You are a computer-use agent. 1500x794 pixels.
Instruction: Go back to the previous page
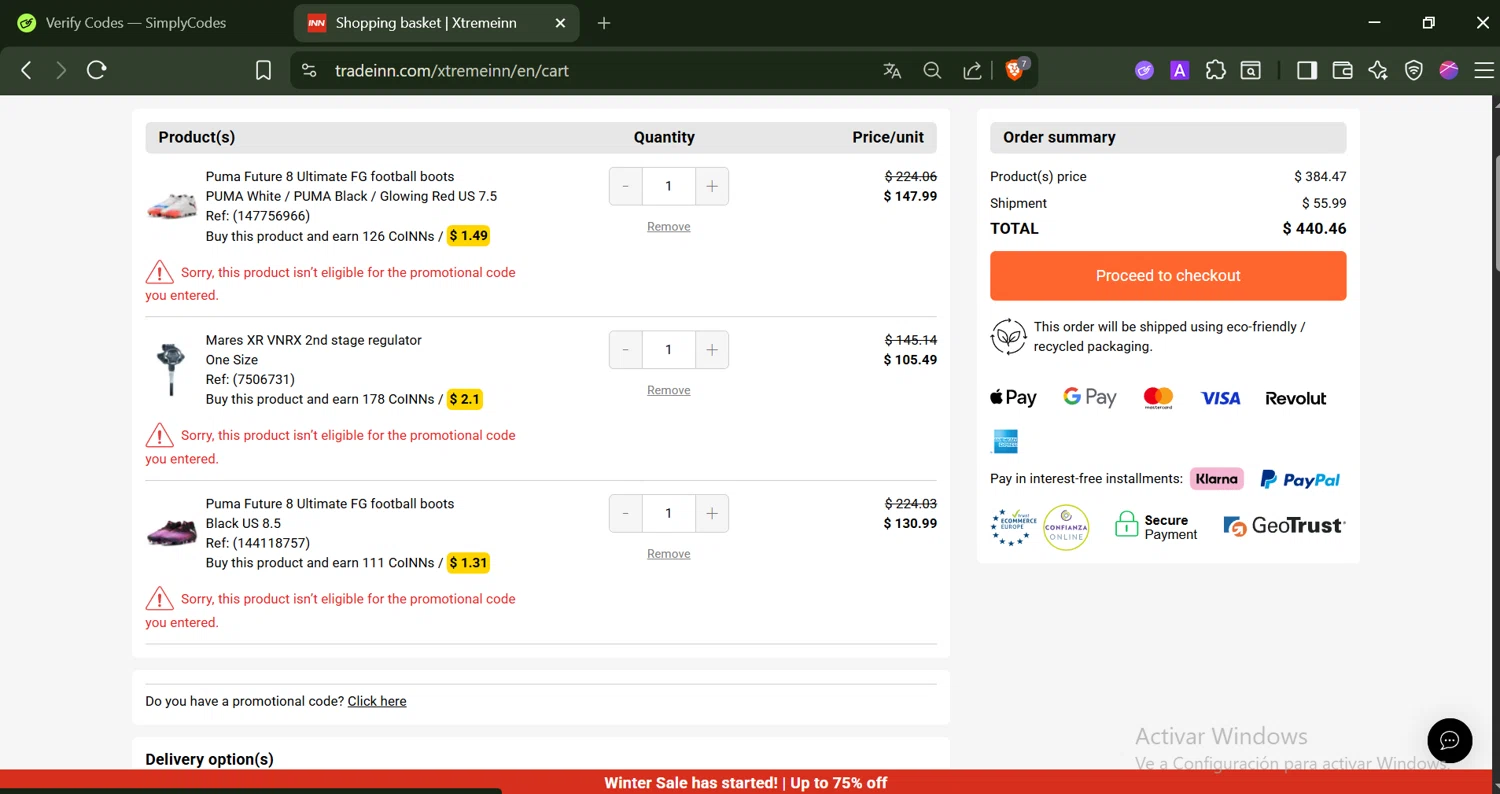pyautogui.click(x=27, y=70)
